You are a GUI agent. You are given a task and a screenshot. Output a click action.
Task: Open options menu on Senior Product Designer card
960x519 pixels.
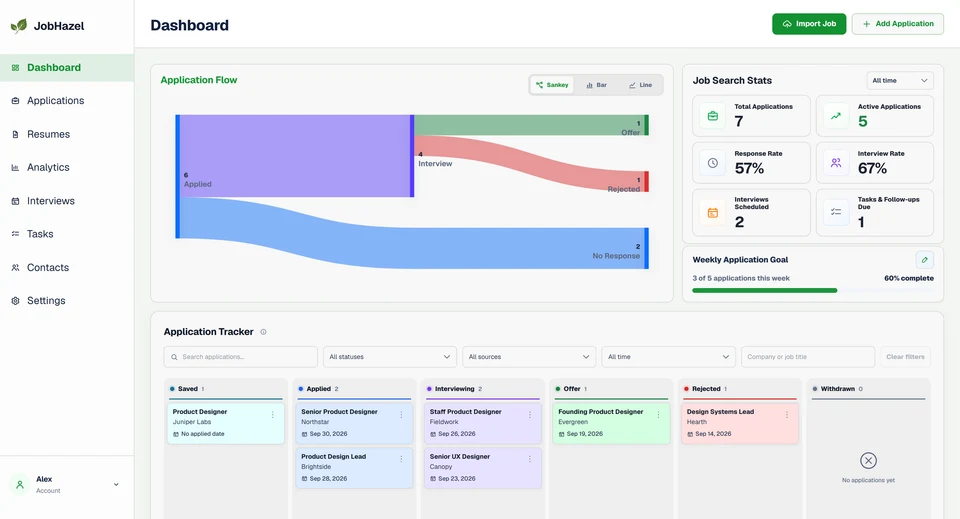[x=401, y=415]
